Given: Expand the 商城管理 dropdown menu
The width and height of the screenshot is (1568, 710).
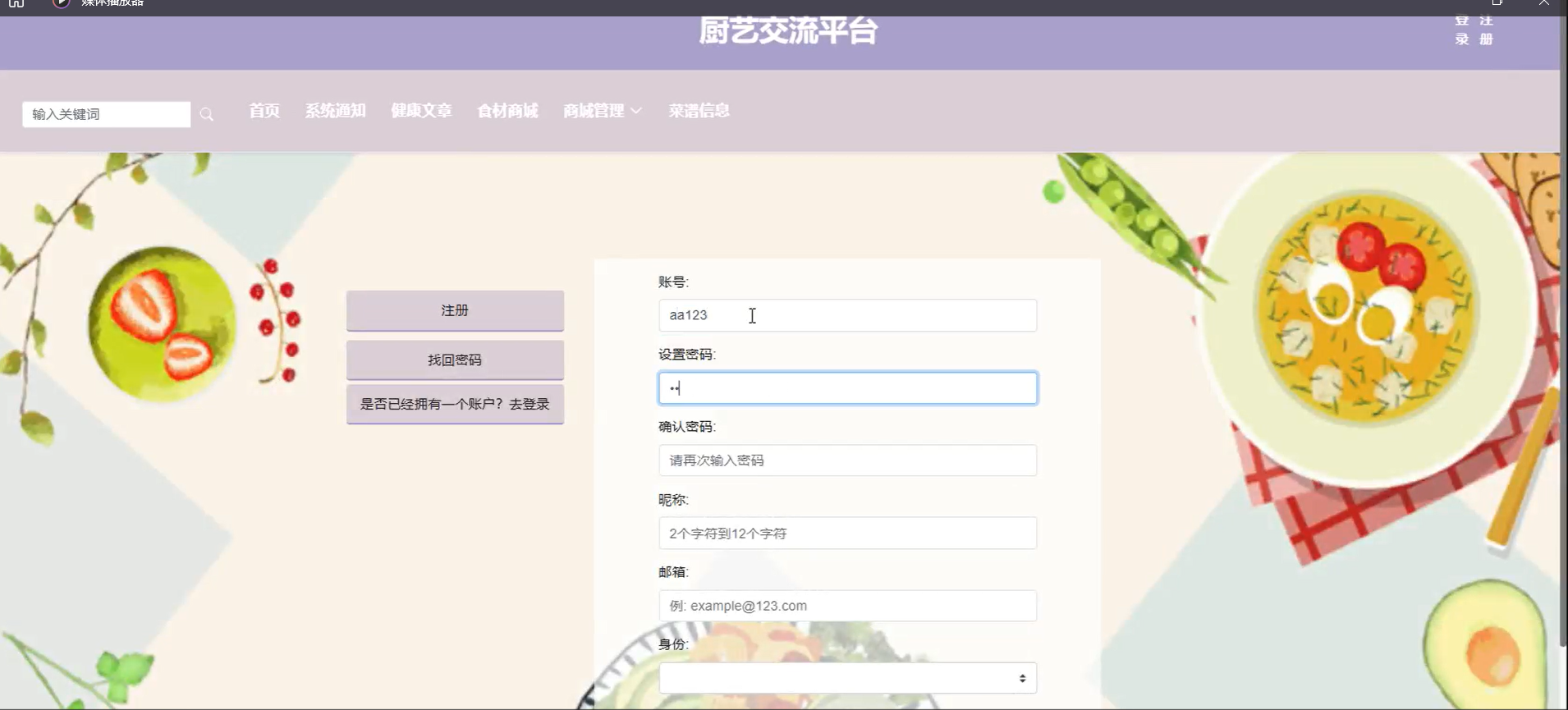Looking at the screenshot, I should pyautogui.click(x=602, y=111).
